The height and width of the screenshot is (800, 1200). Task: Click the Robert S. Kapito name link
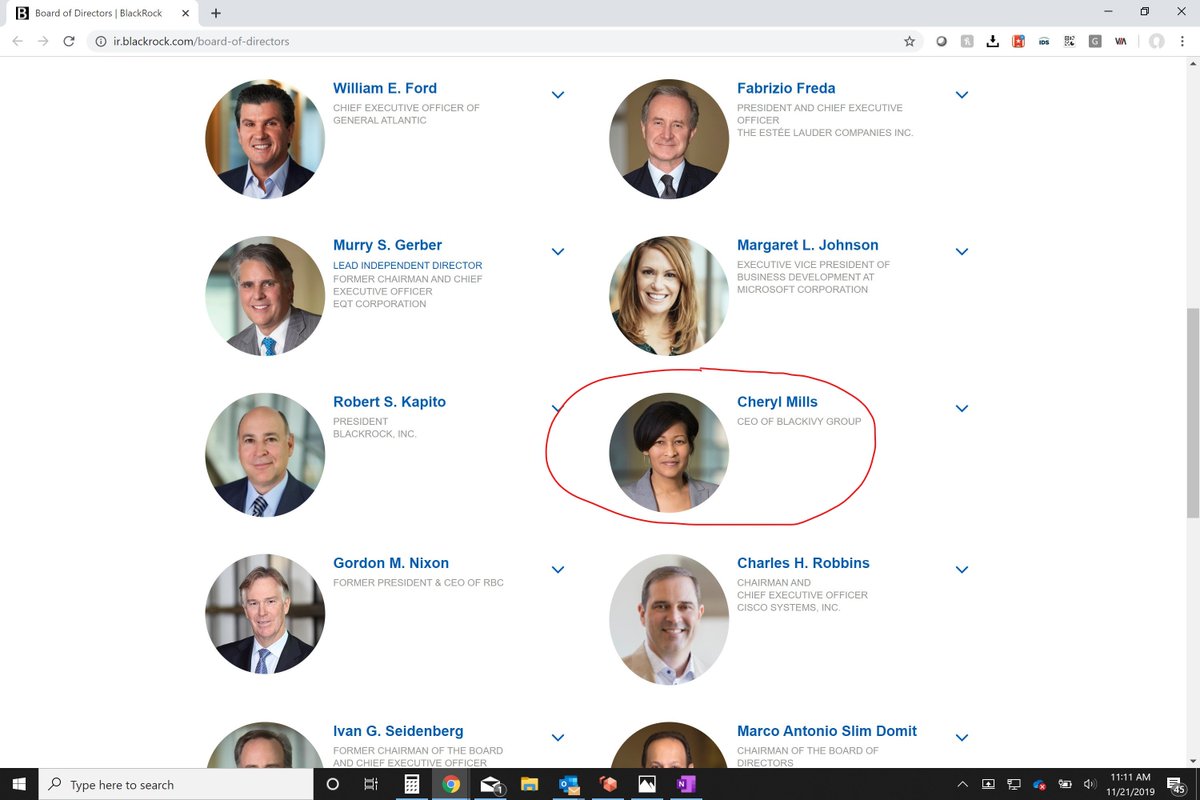[x=389, y=402]
